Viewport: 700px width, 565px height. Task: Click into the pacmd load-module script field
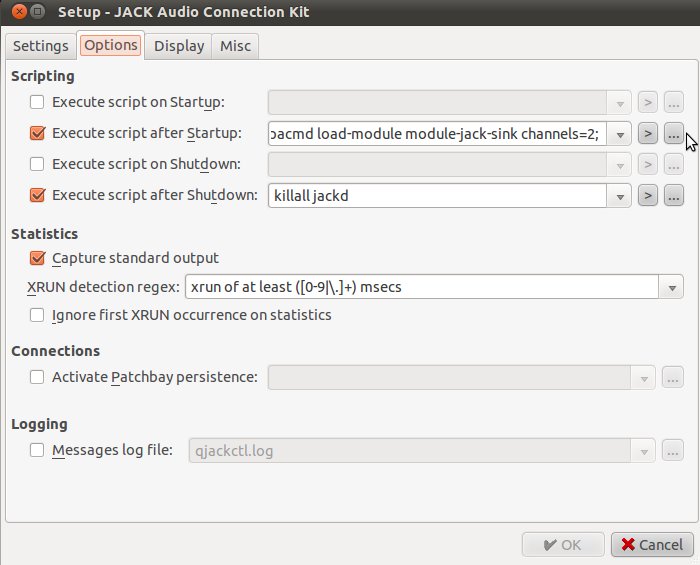pos(437,133)
